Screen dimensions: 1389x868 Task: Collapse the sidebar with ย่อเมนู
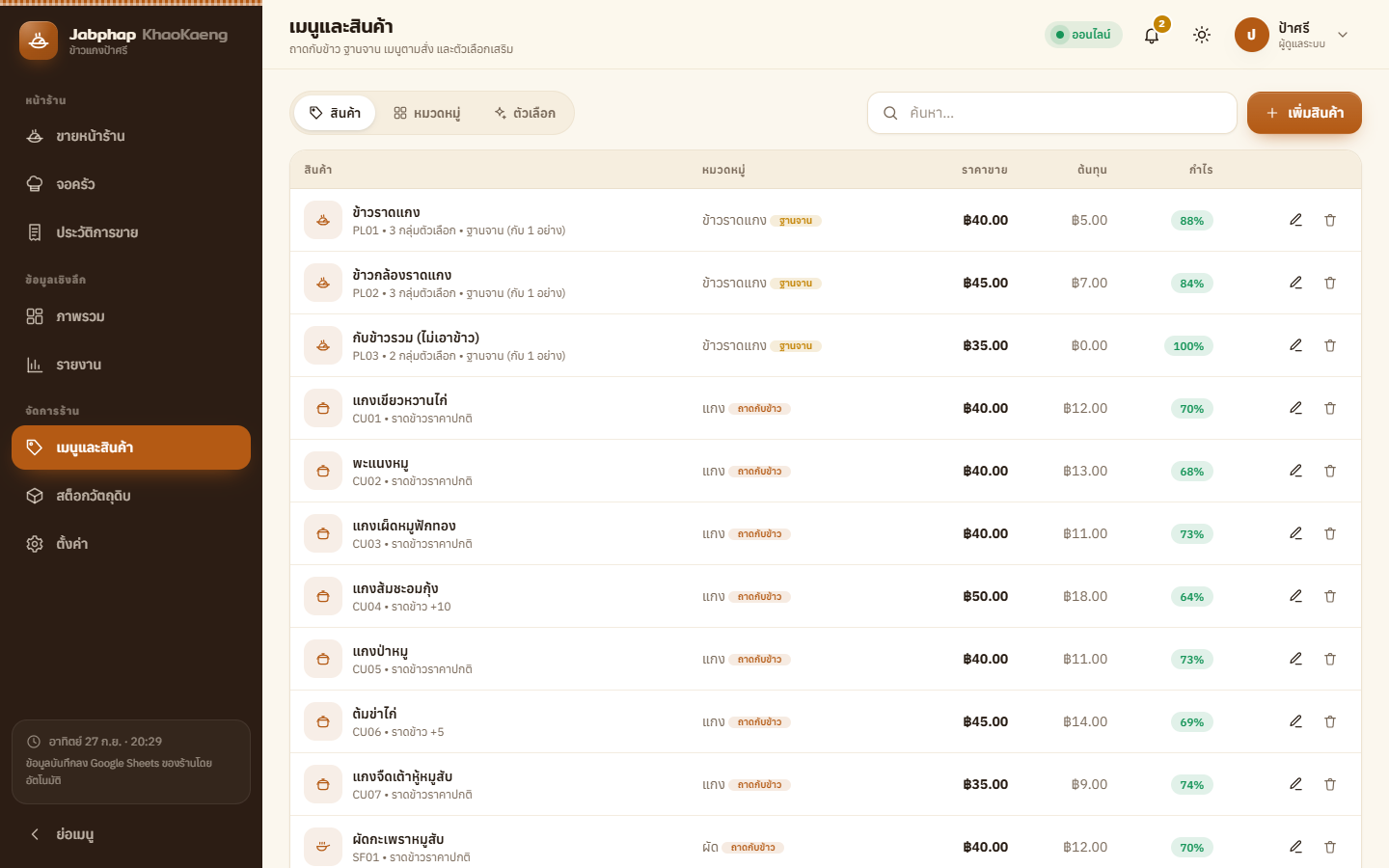point(131,834)
